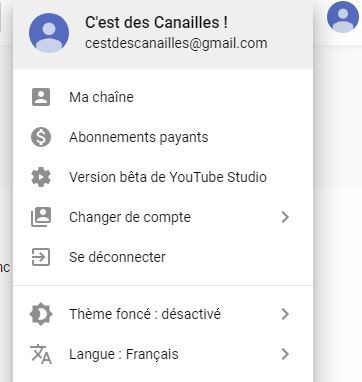The height and width of the screenshot is (382, 362).
Task: Expand the Thème foncé chevron arrow
Action: point(285,314)
